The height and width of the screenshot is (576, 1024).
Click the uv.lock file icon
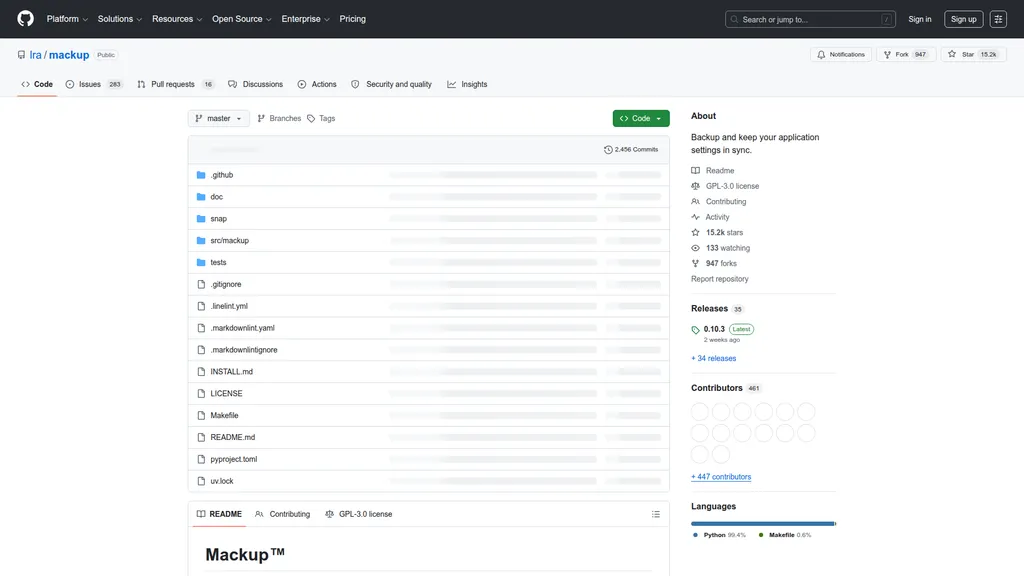[x=201, y=481]
